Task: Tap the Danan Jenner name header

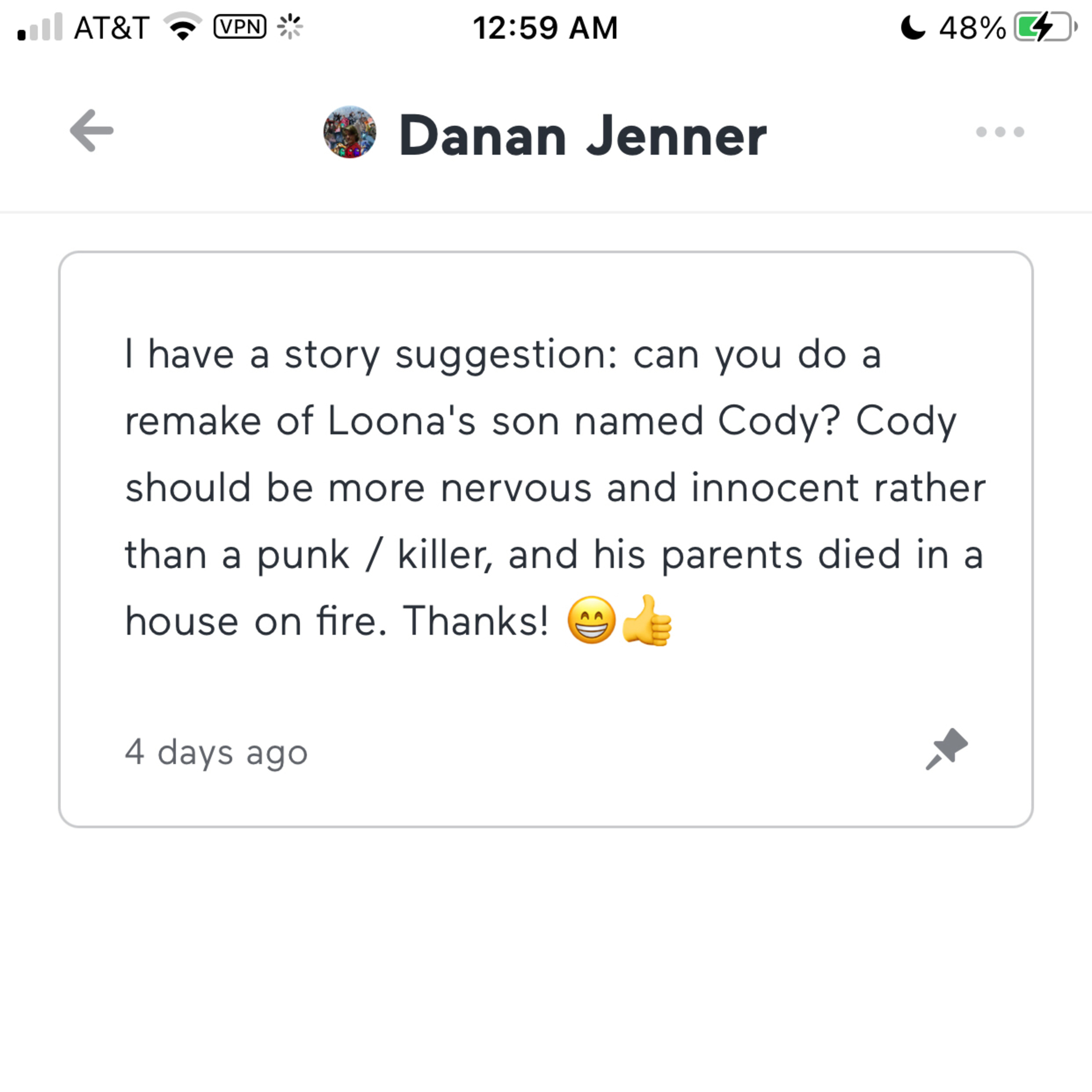Action: 582,136
